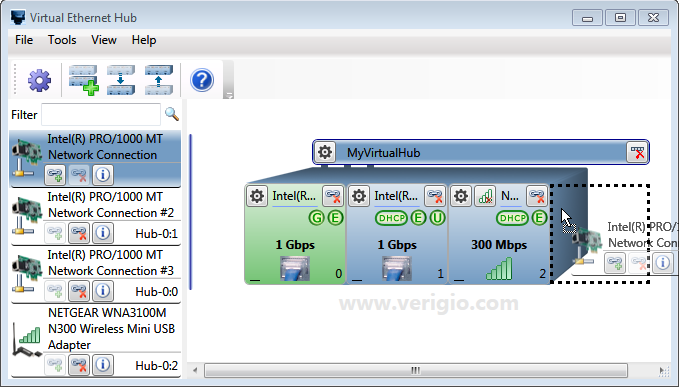This screenshot has width=679, height=387.
Task: Click the U badge on port 1
Action: (437, 218)
